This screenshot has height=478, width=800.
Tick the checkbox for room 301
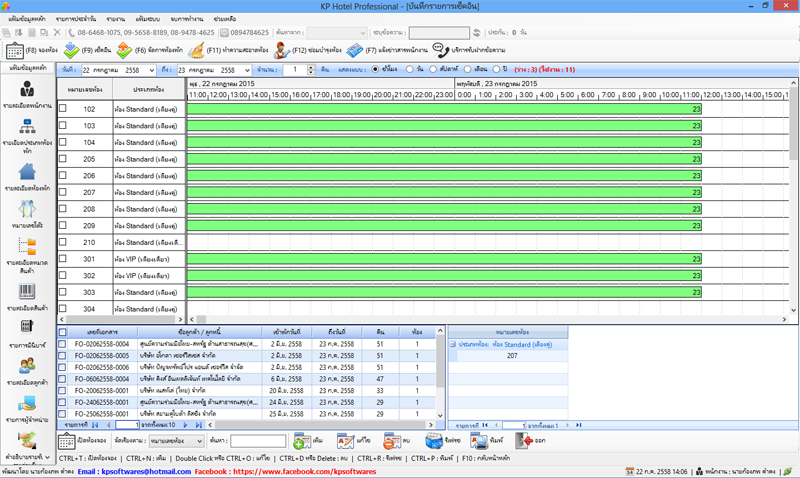coord(63,258)
